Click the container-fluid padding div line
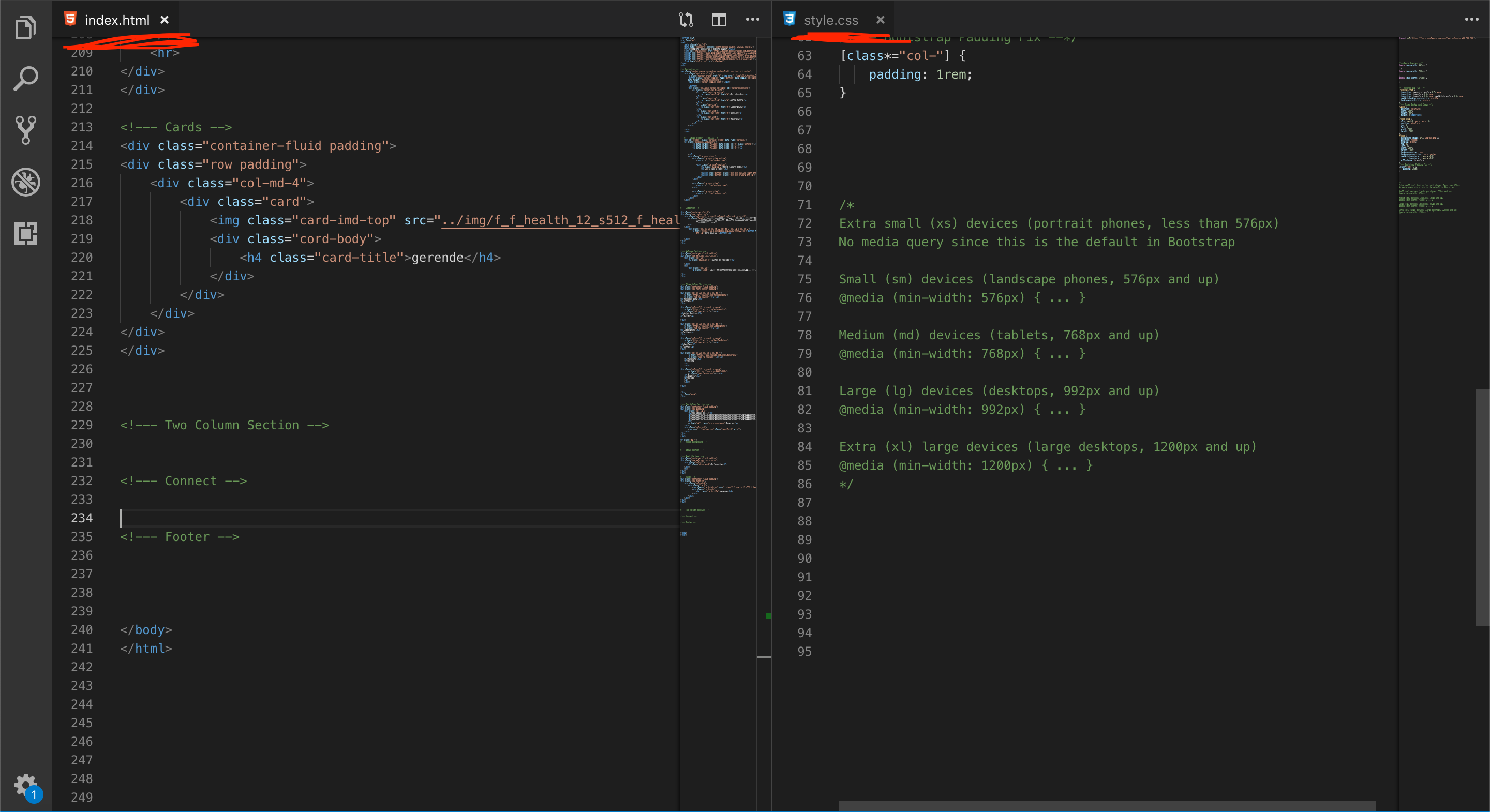The image size is (1490, 812). (x=258, y=146)
